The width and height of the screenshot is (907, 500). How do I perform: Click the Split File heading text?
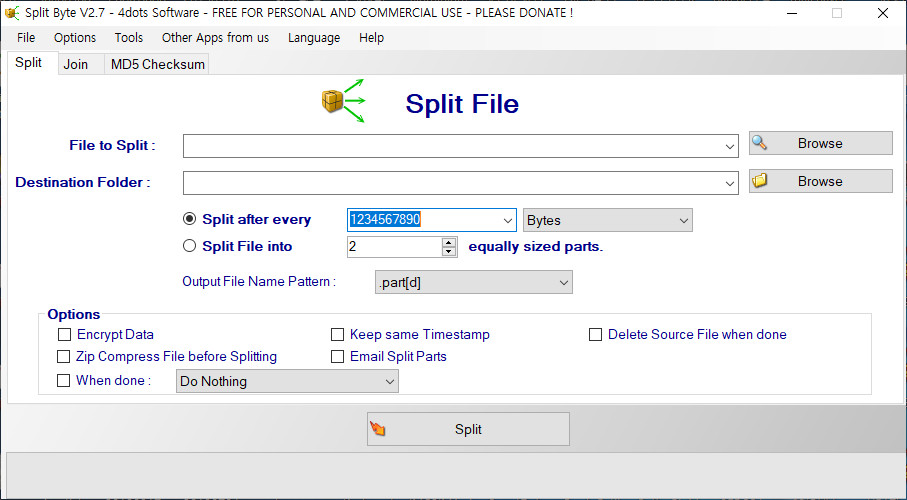pos(462,104)
